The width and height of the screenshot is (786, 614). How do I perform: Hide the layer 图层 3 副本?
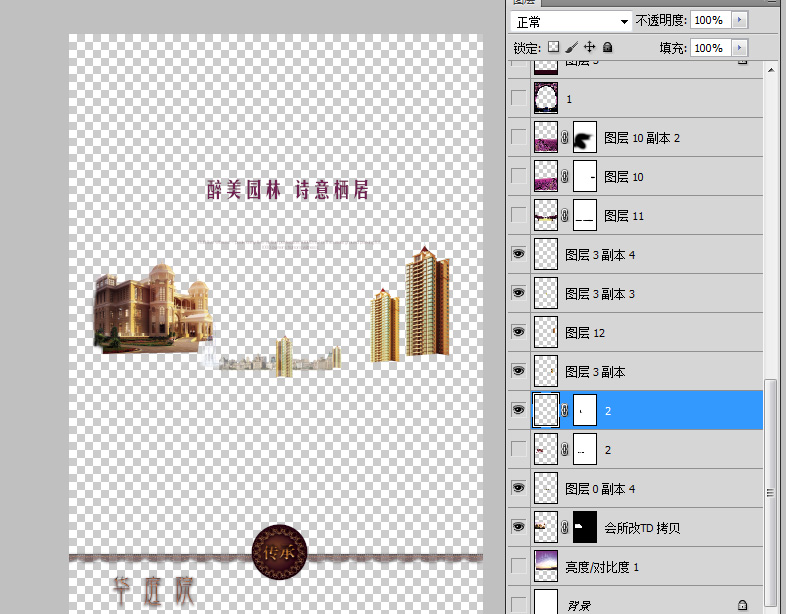point(518,371)
